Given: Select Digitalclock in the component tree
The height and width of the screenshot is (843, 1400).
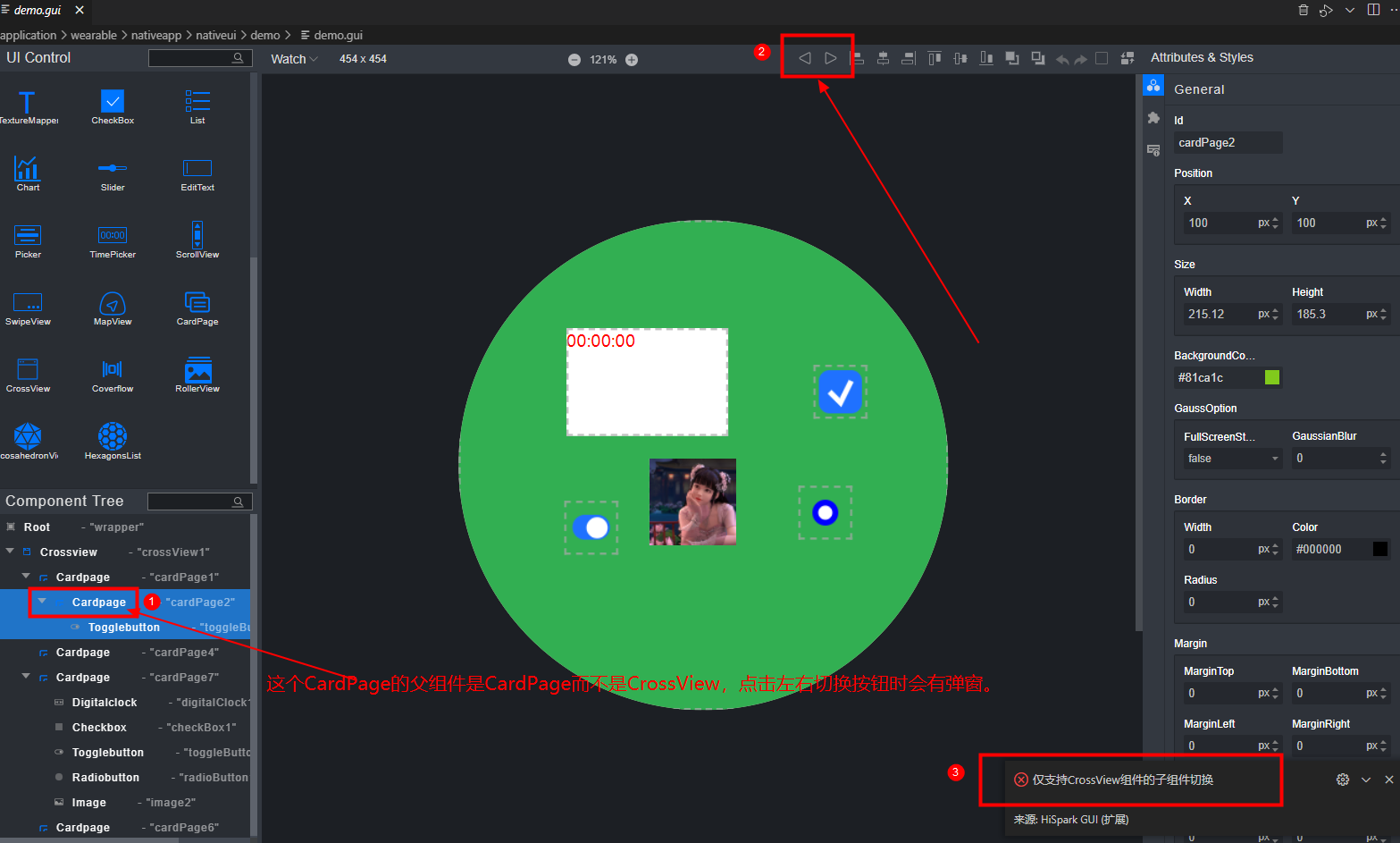Looking at the screenshot, I should (x=105, y=703).
